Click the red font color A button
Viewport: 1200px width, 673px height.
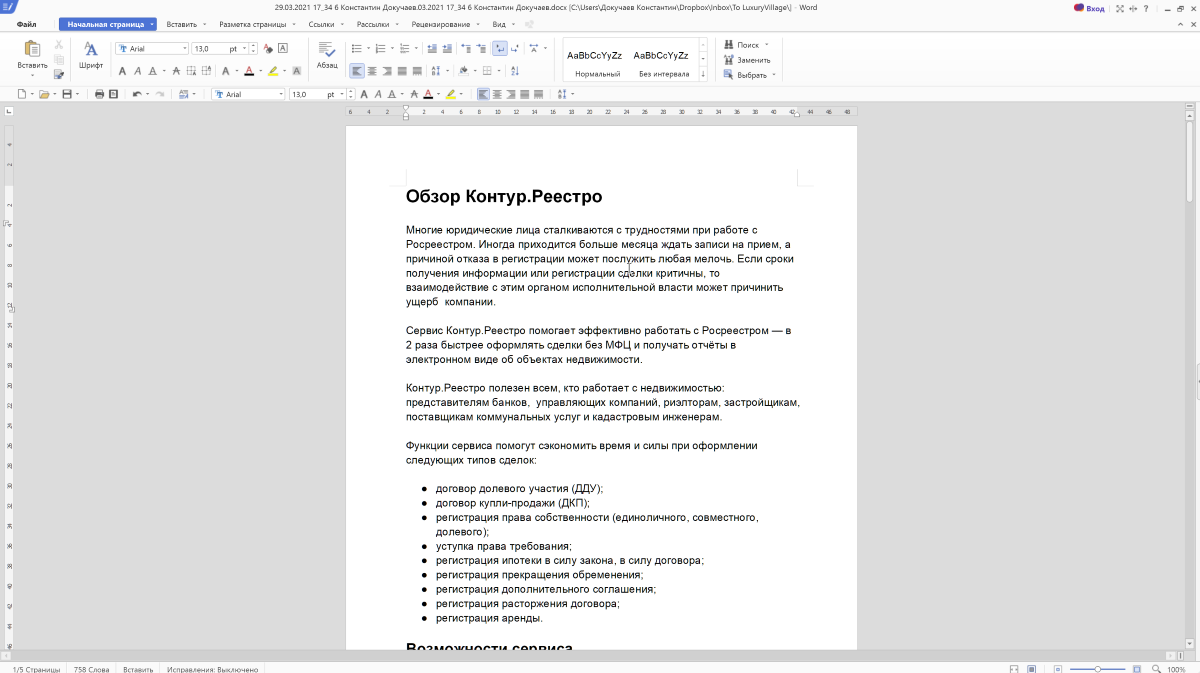pos(248,71)
